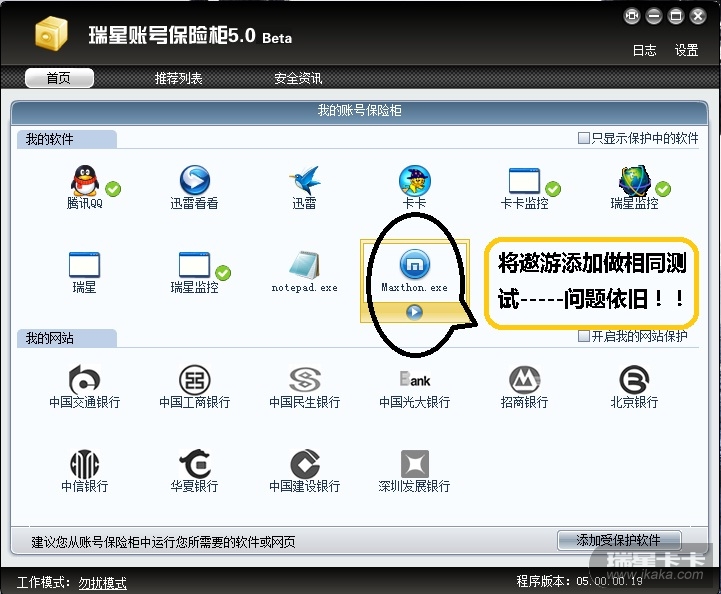This screenshot has width=721, height=594.
Task: Open 中国民生银行 website icon
Action: tap(304, 380)
